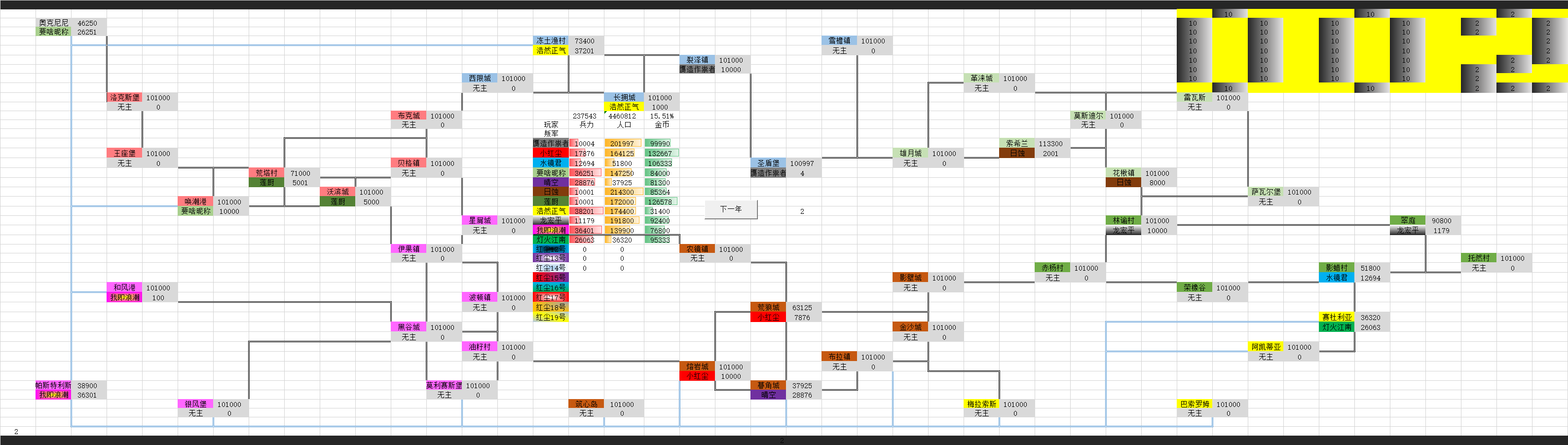Select the 筑心岛 city cell
Viewport: 1568px width, 445px height.
click(x=586, y=404)
